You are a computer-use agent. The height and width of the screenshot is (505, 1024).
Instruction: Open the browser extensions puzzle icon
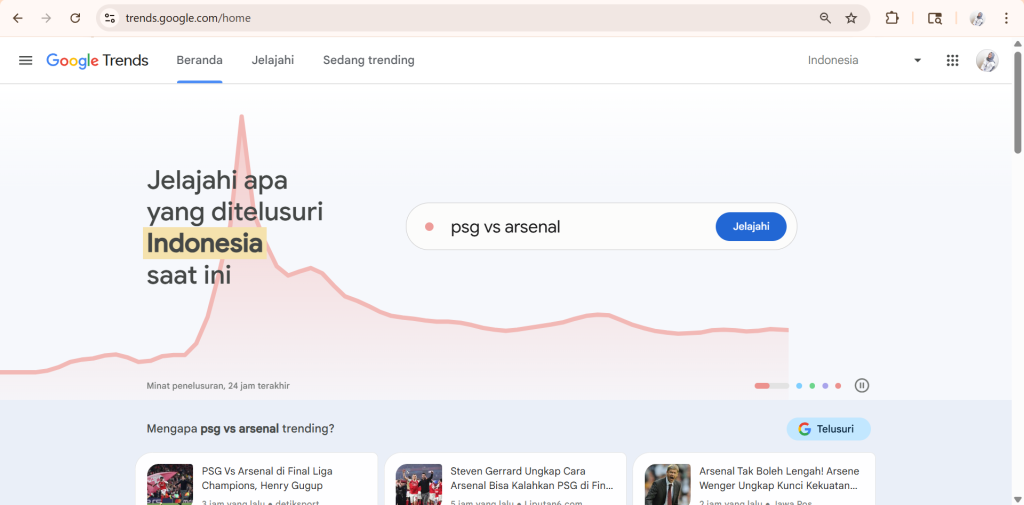pyautogui.click(x=892, y=18)
